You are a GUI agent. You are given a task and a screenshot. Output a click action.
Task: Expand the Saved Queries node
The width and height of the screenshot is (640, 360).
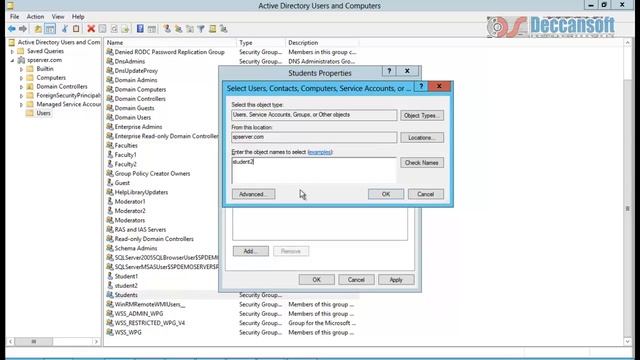click(x=12, y=51)
